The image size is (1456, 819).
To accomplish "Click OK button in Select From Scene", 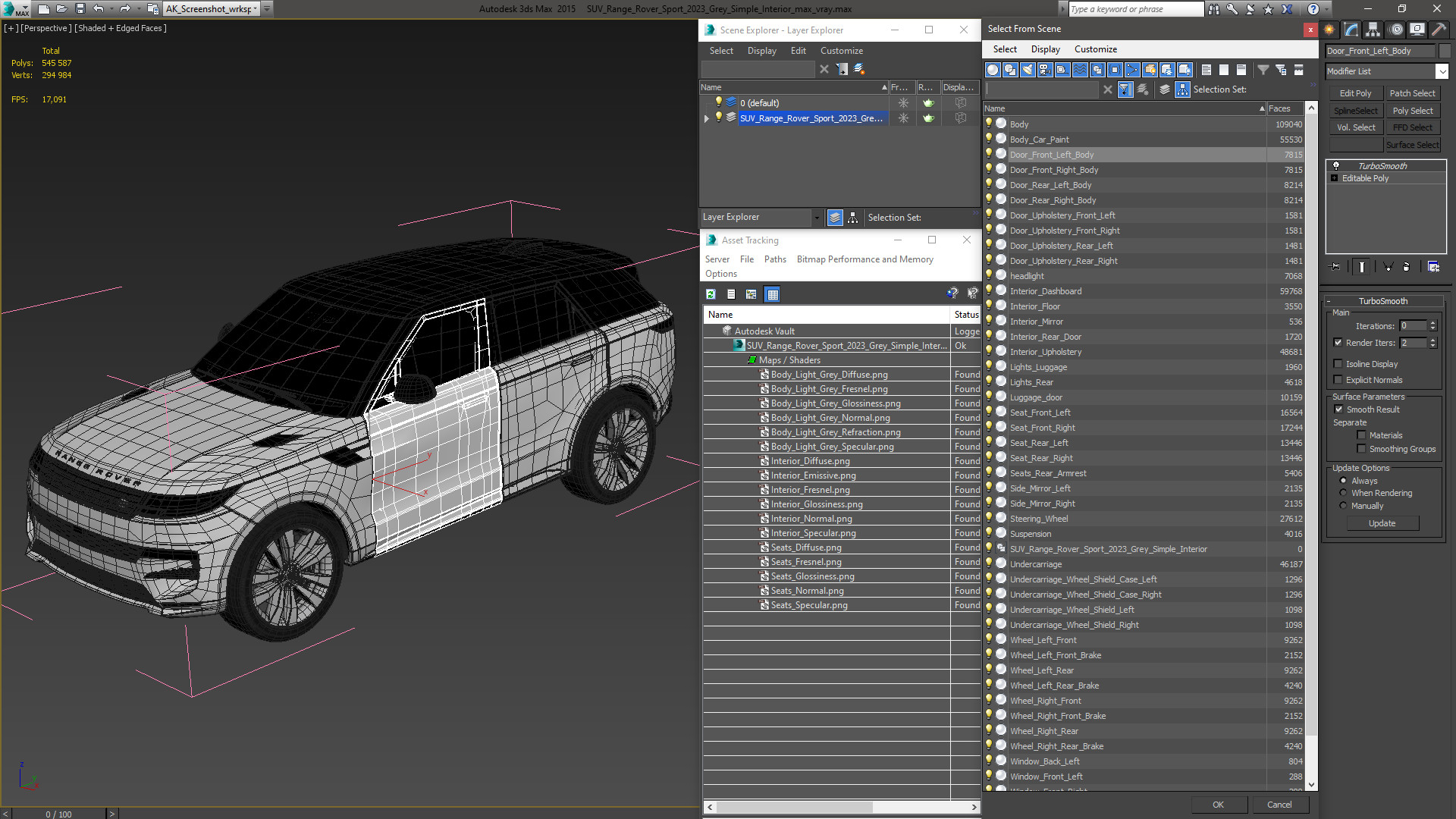I will [x=1218, y=805].
